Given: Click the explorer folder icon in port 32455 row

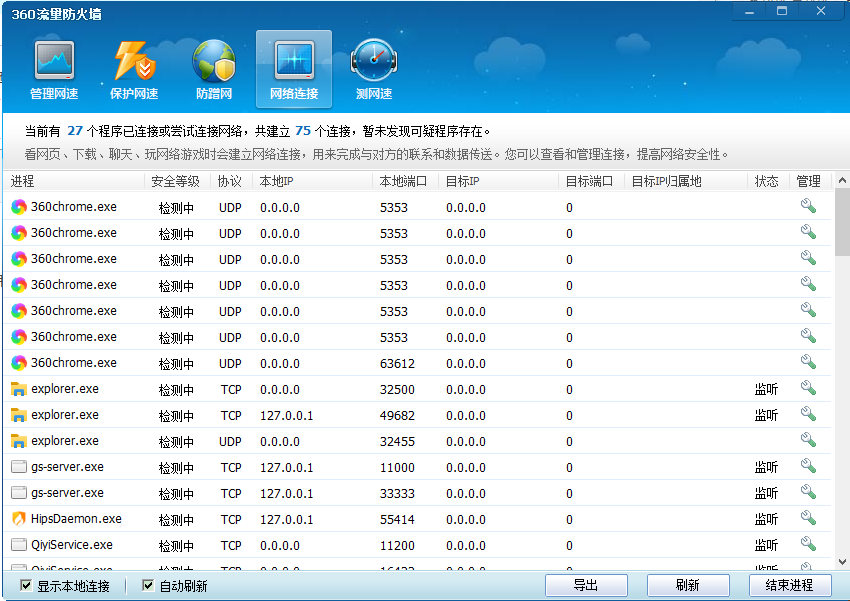Looking at the screenshot, I should click(x=19, y=441).
